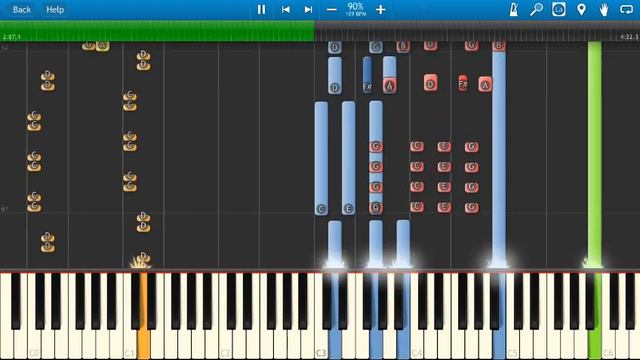Click the 90% speed readout
The width and height of the screenshot is (640, 360).
pos(356,7)
